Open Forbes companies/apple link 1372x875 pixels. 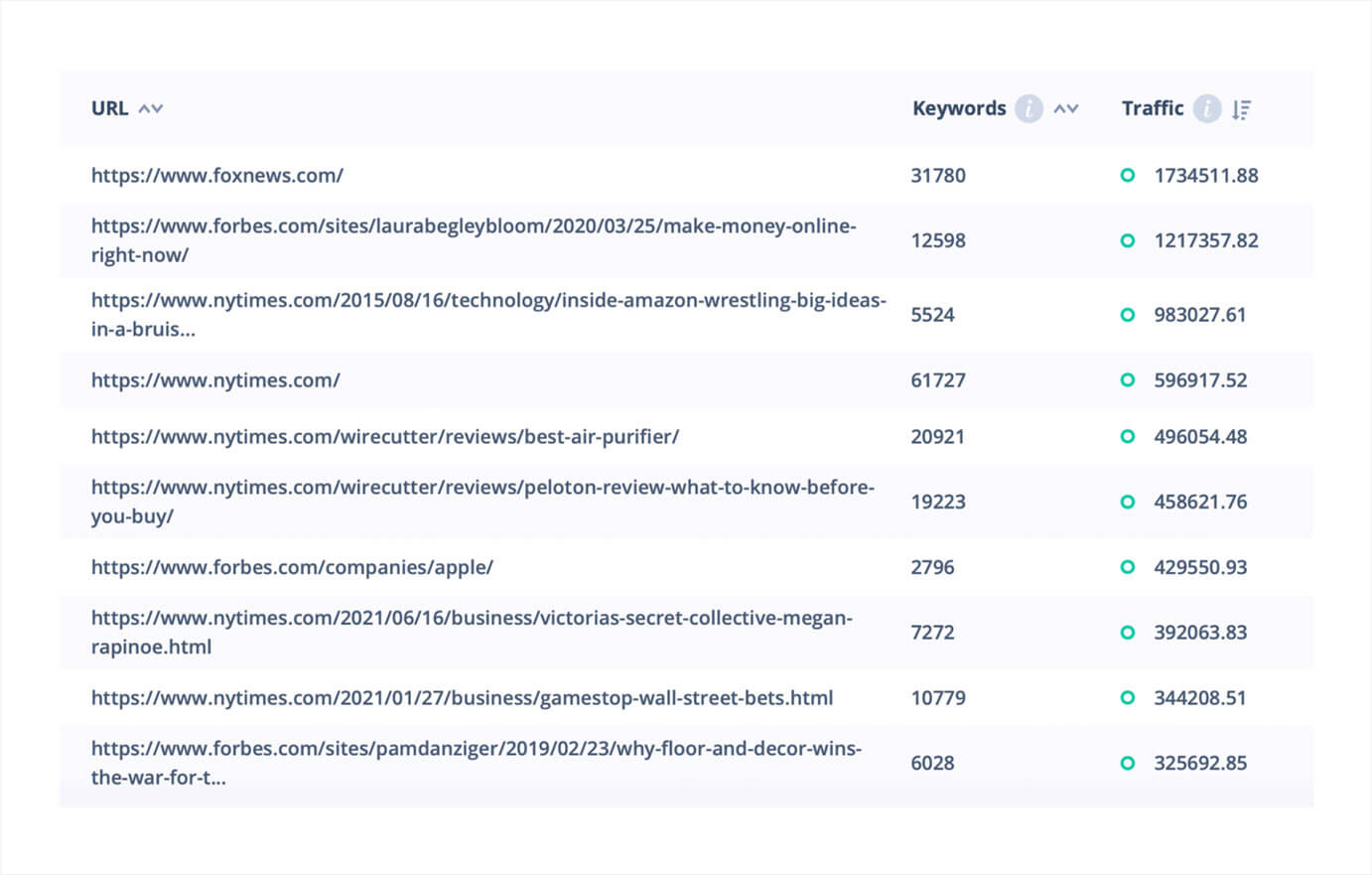point(292,567)
